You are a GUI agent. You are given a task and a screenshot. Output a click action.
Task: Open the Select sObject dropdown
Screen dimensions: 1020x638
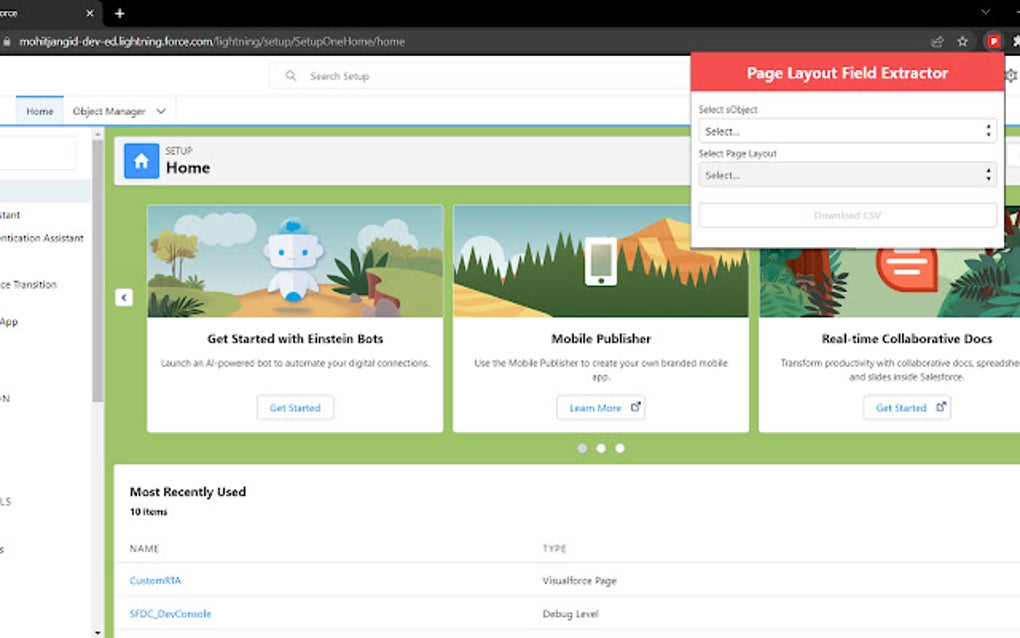pos(846,131)
